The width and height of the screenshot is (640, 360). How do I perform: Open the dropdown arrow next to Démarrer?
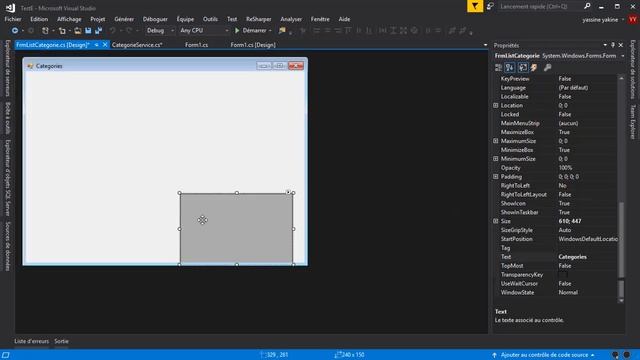[x=270, y=31]
